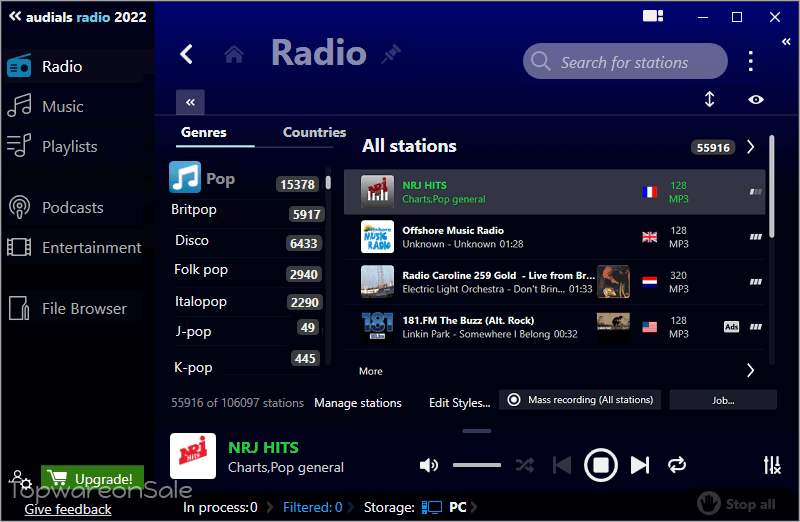Select the J-pop genre

(x=246, y=331)
